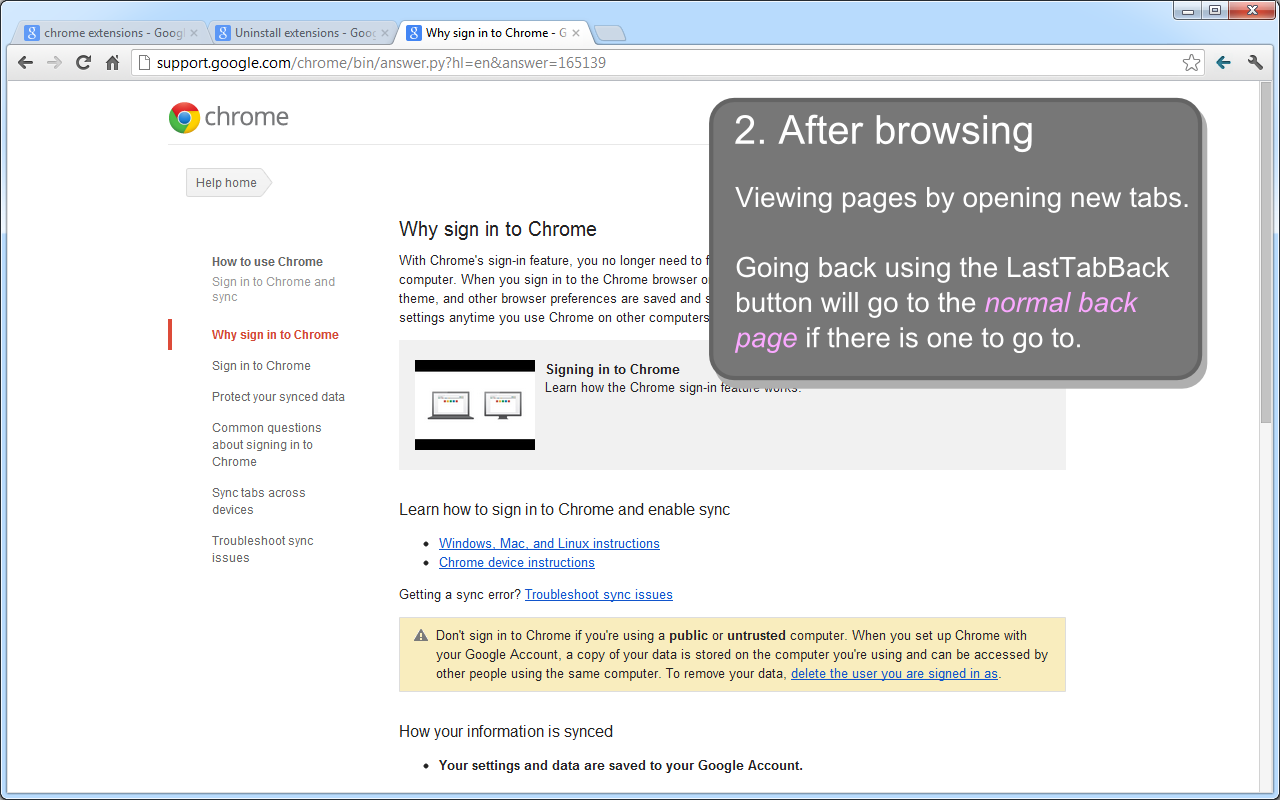Open 'Protect your synced data' link
Screen dimensions: 1280x800
278,397
